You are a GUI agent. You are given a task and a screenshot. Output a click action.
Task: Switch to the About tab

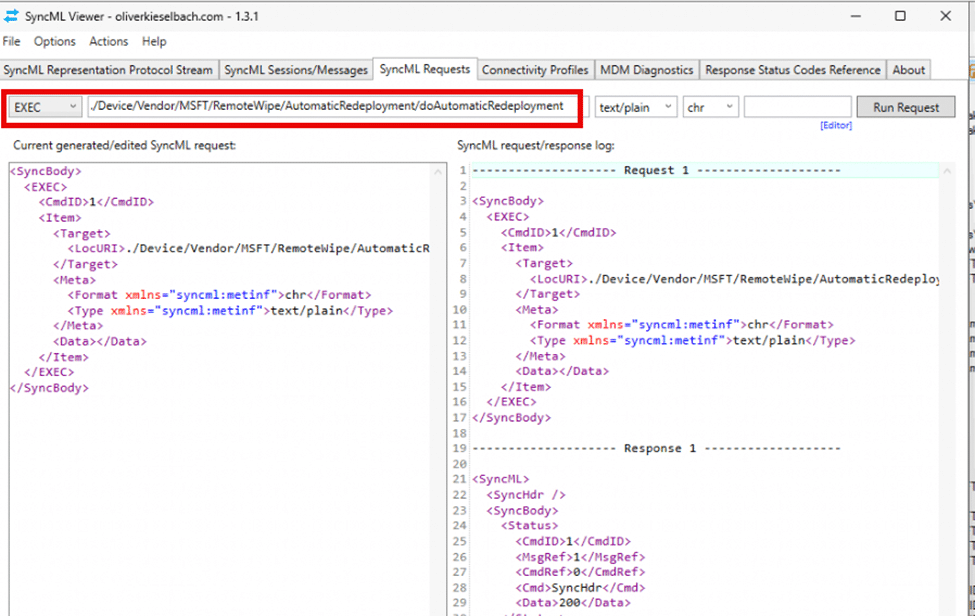pos(908,70)
